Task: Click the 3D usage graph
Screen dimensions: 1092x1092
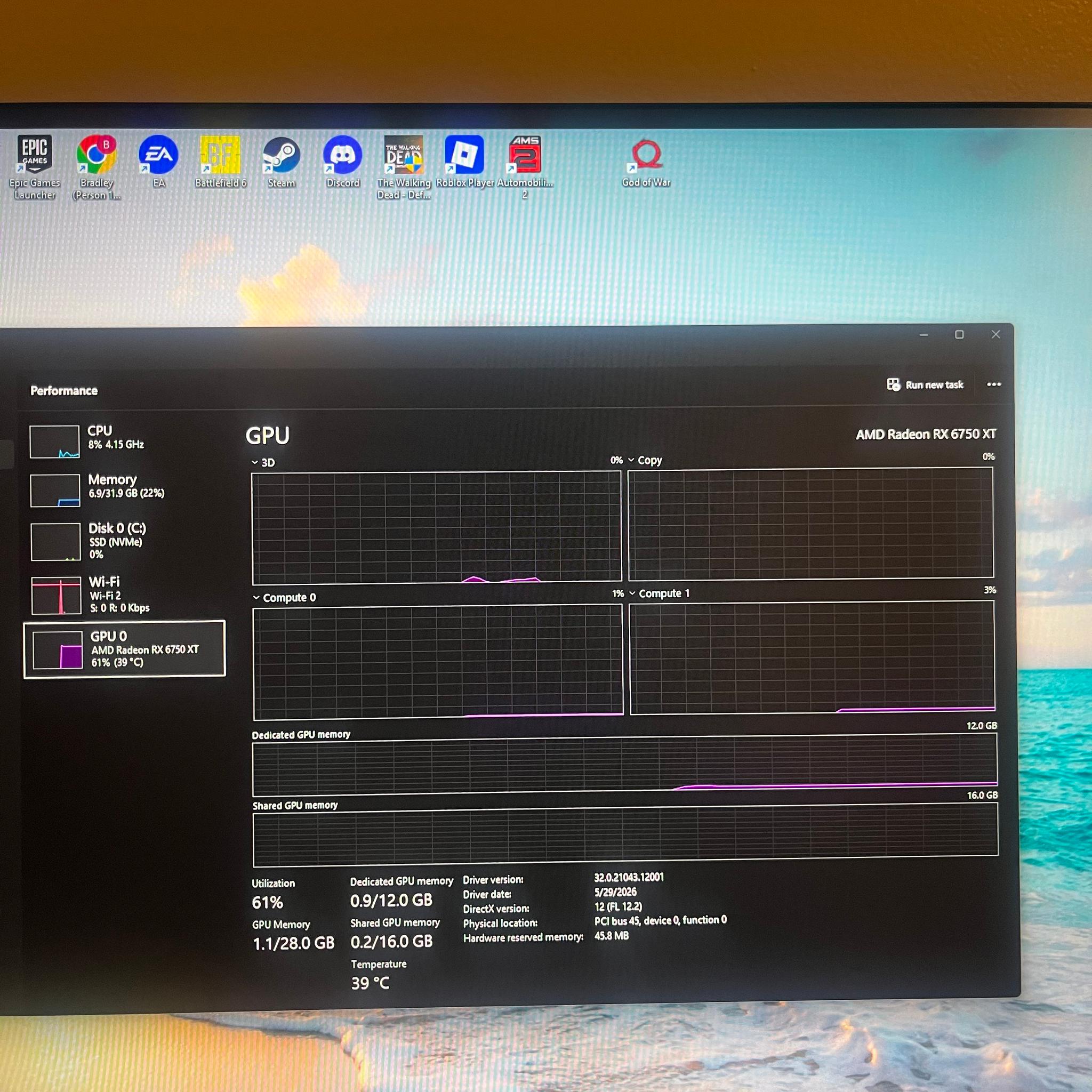Action: [x=436, y=527]
